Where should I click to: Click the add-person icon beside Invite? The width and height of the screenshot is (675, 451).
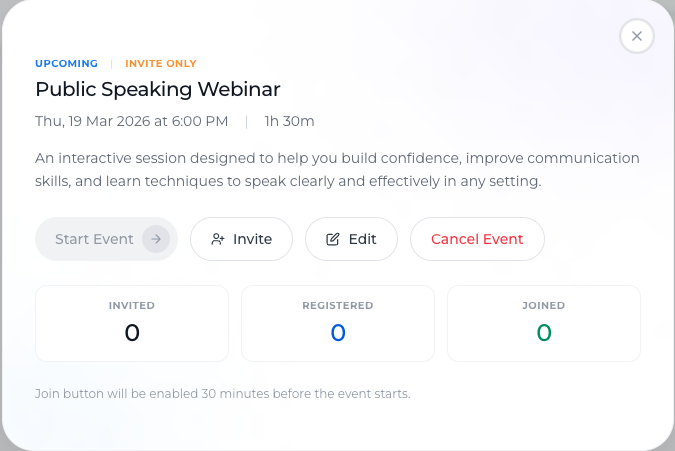[x=218, y=239]
